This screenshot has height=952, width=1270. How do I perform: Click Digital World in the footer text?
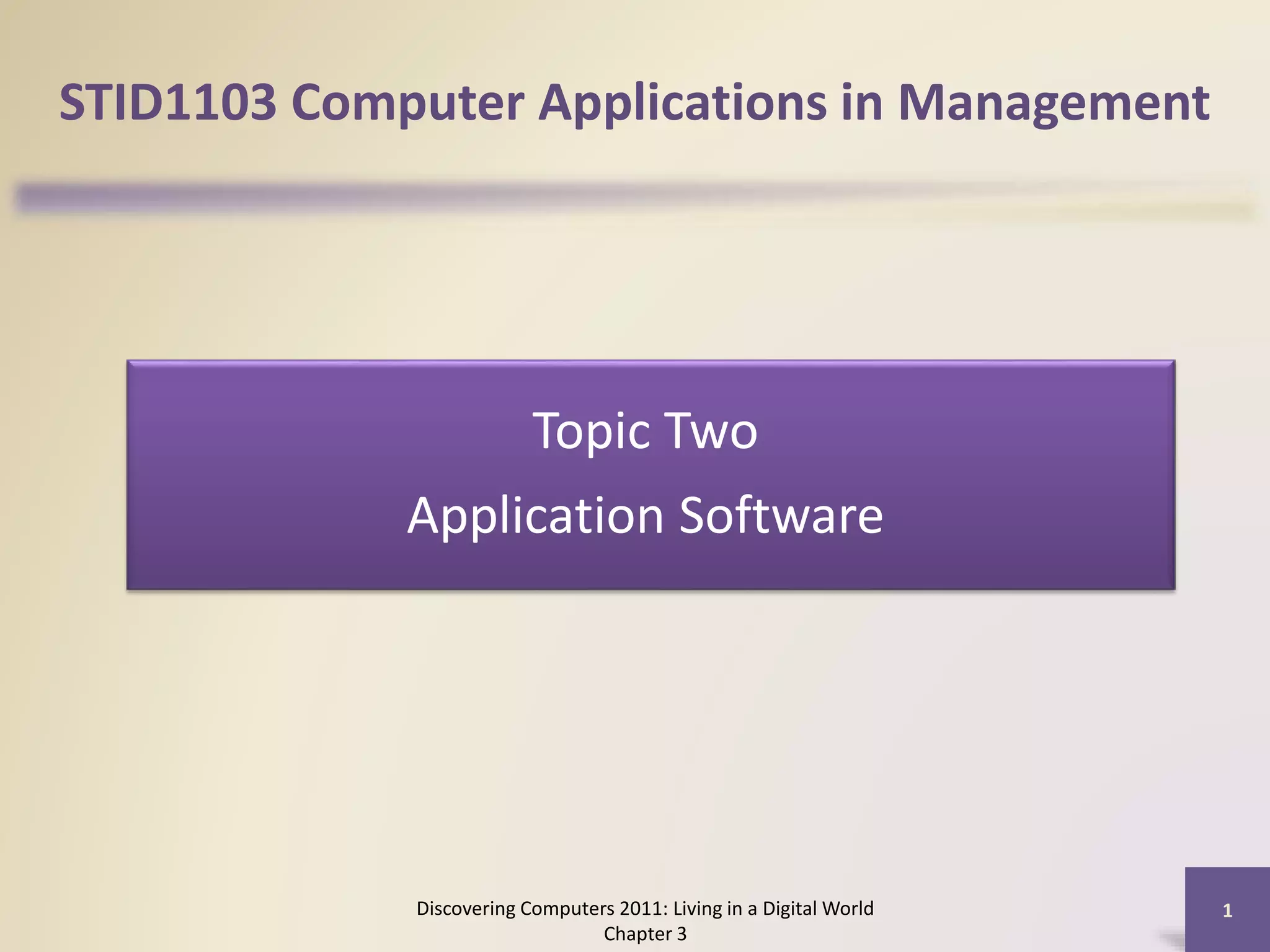(x=817, y=909)
